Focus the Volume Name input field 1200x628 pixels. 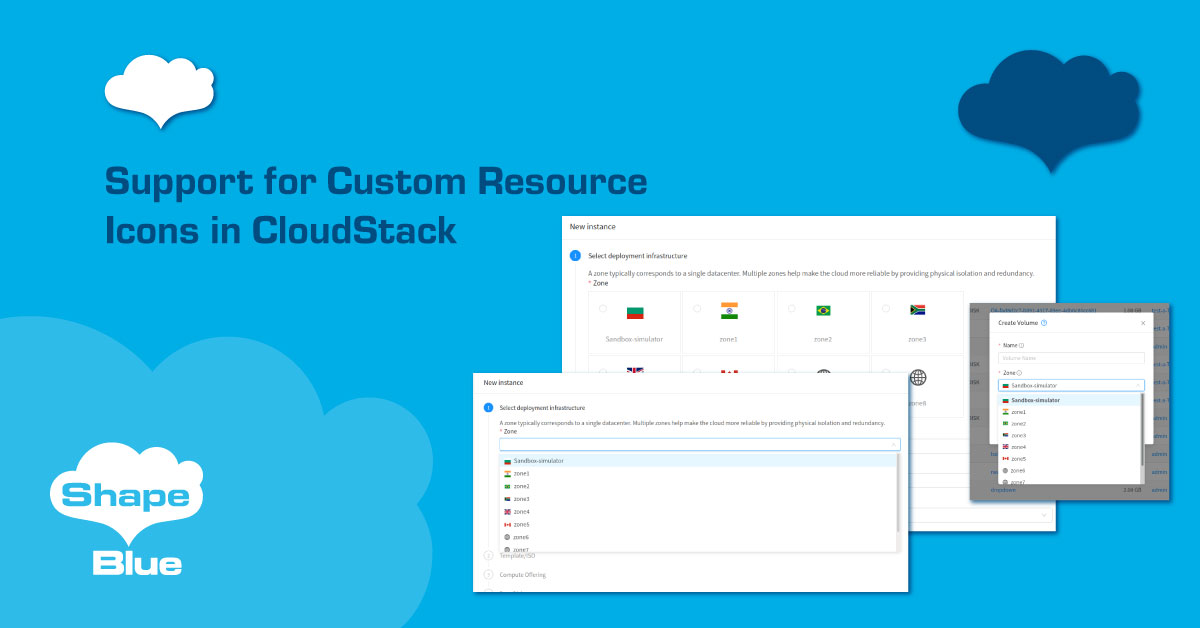point(1071,357)
